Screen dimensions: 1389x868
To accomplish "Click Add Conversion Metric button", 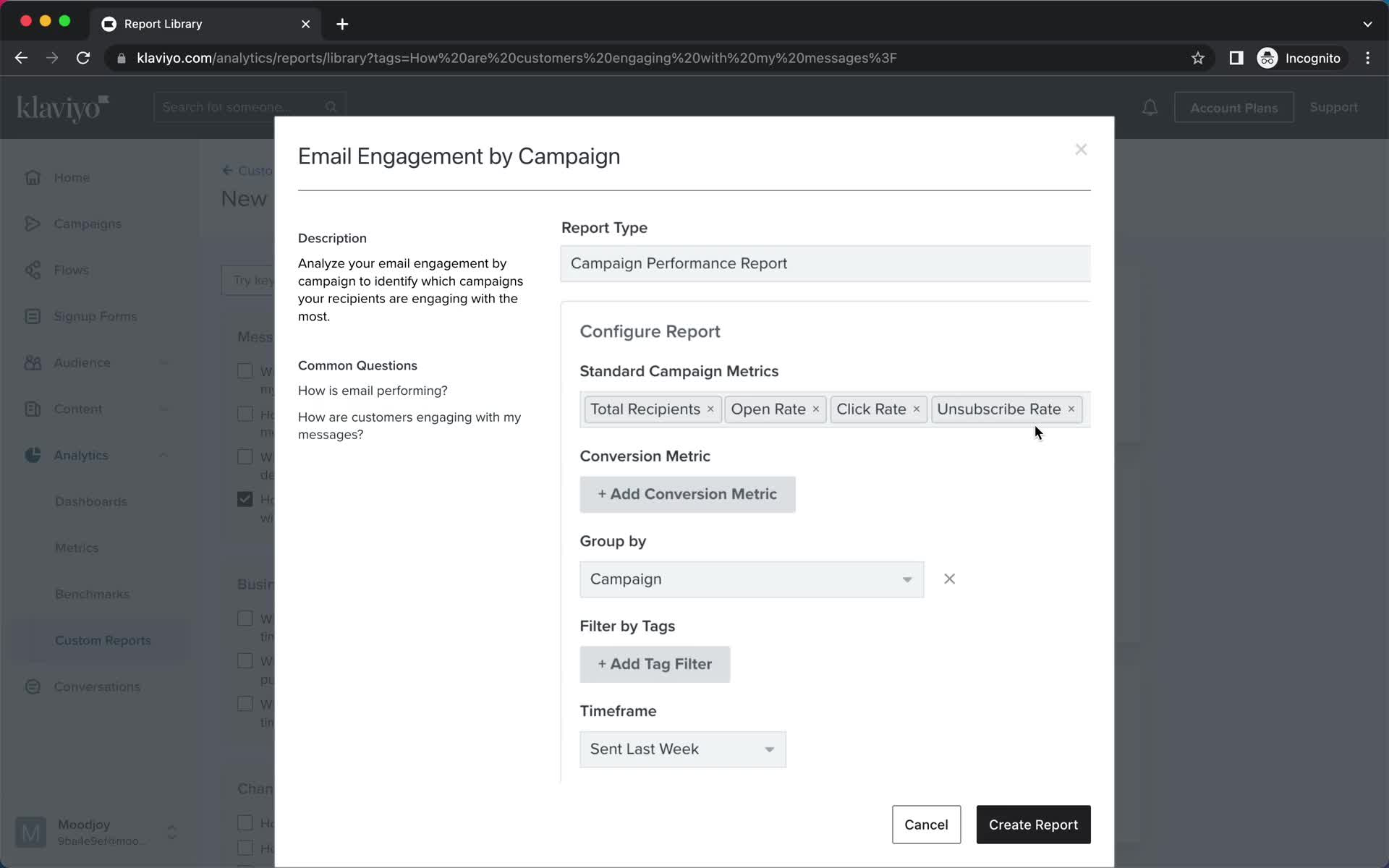I will [688, 494].
